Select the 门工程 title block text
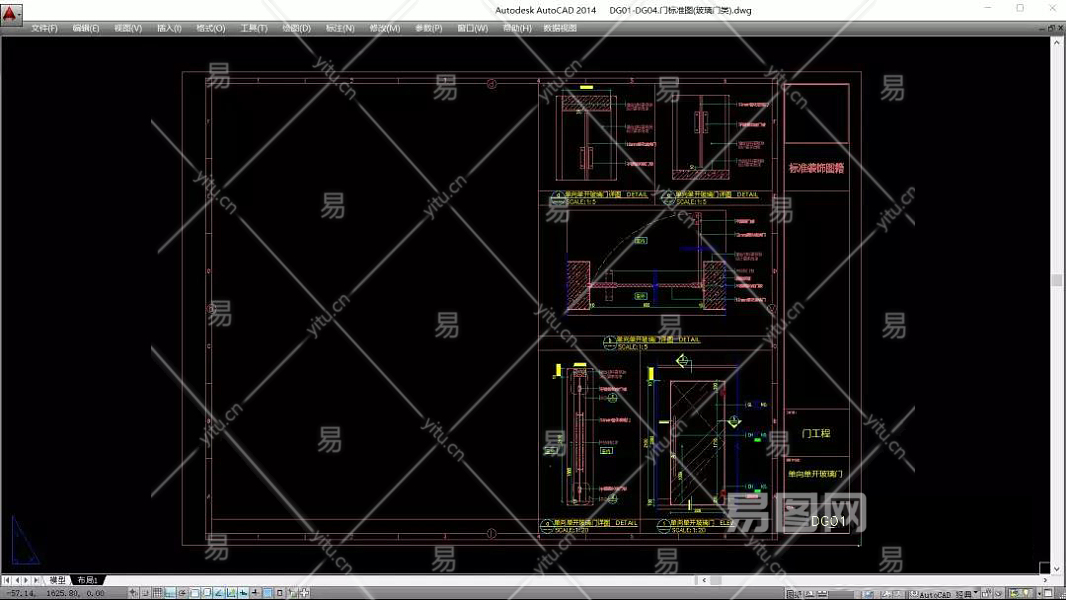Viewport: 1066px width, 600px height. coord(816,433)
